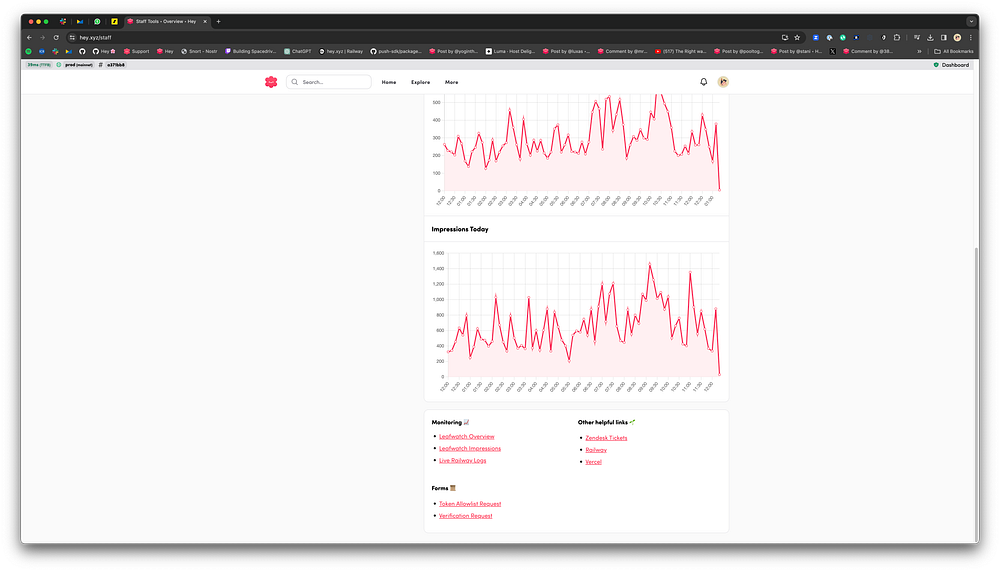Bookmark this page with the star icon
Screen dimensions: 1000x571
click(797, 38)
